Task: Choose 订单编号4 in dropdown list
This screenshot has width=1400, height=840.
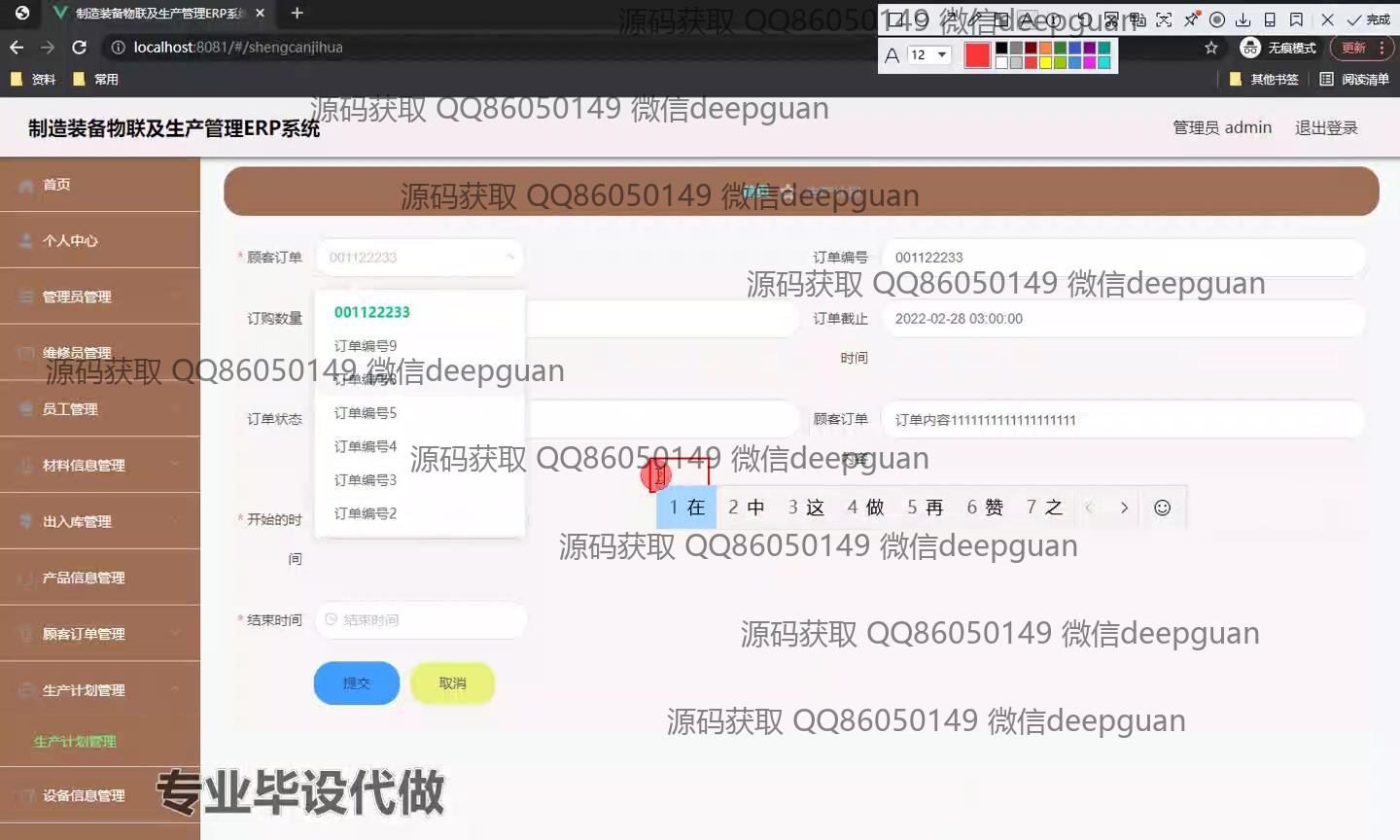Action: click(x=420, y=446)
